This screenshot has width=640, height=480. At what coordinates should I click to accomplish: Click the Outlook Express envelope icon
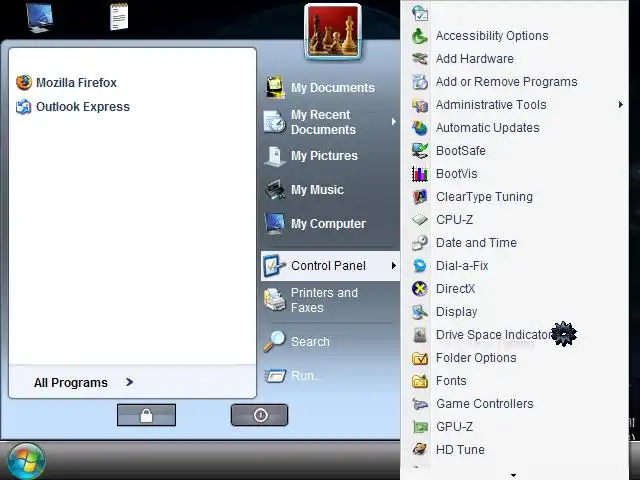click(x=24, y=107)
